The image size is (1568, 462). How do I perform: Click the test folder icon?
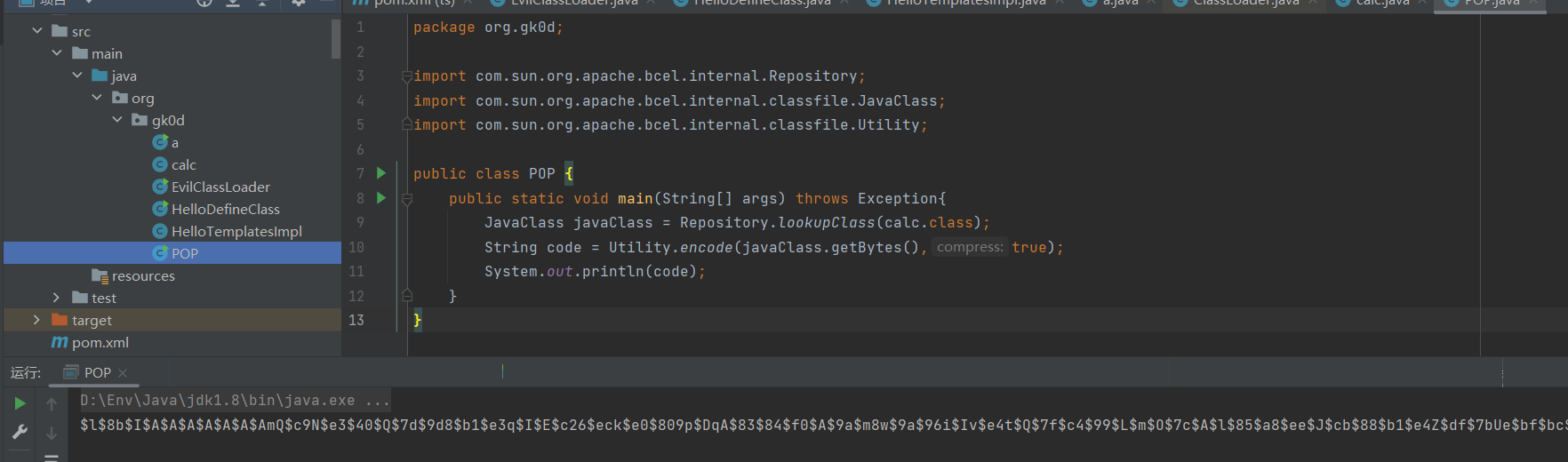[x=80, y=298]
